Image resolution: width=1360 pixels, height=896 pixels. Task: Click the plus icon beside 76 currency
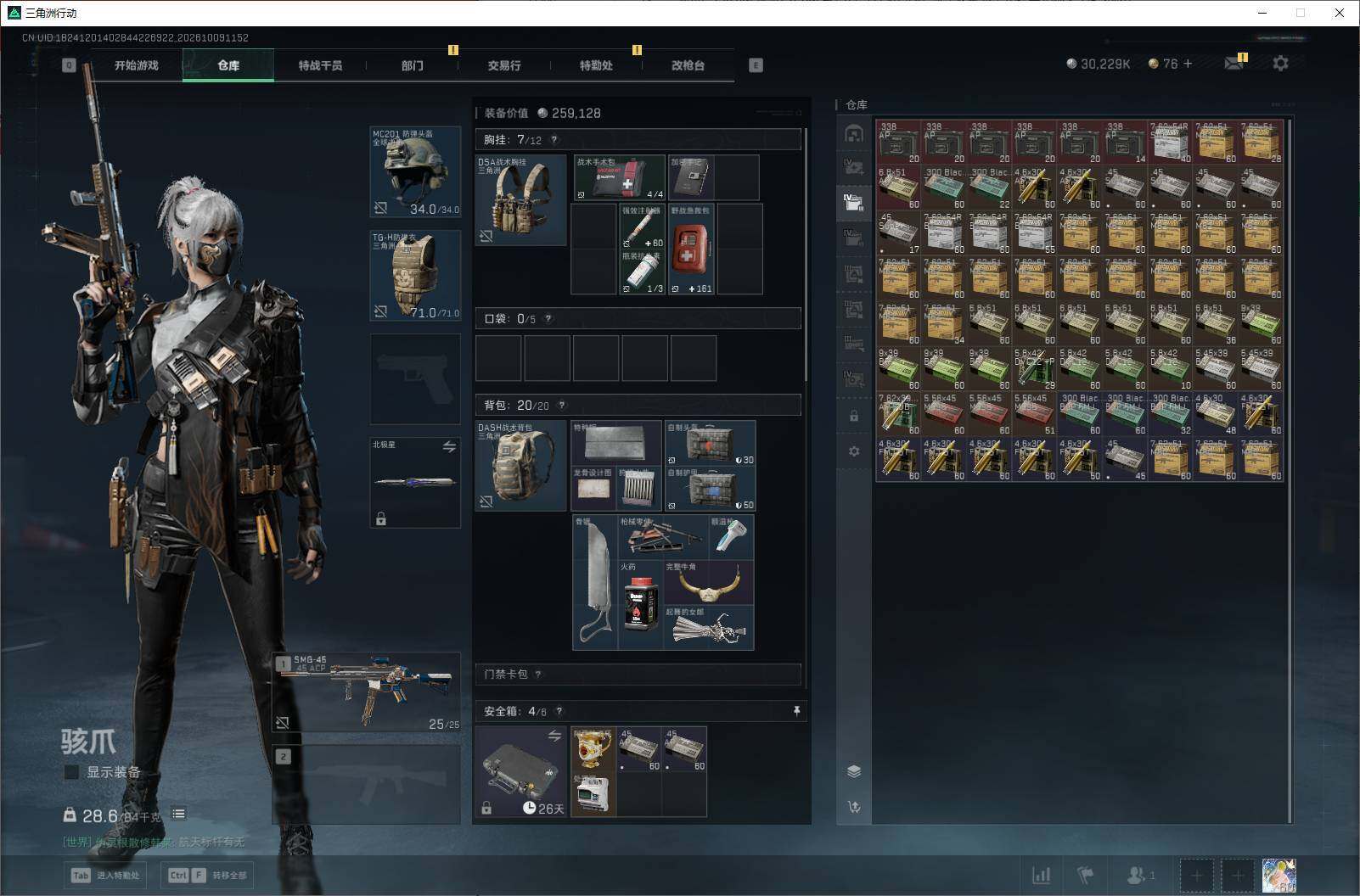(x=1188, y=64)
